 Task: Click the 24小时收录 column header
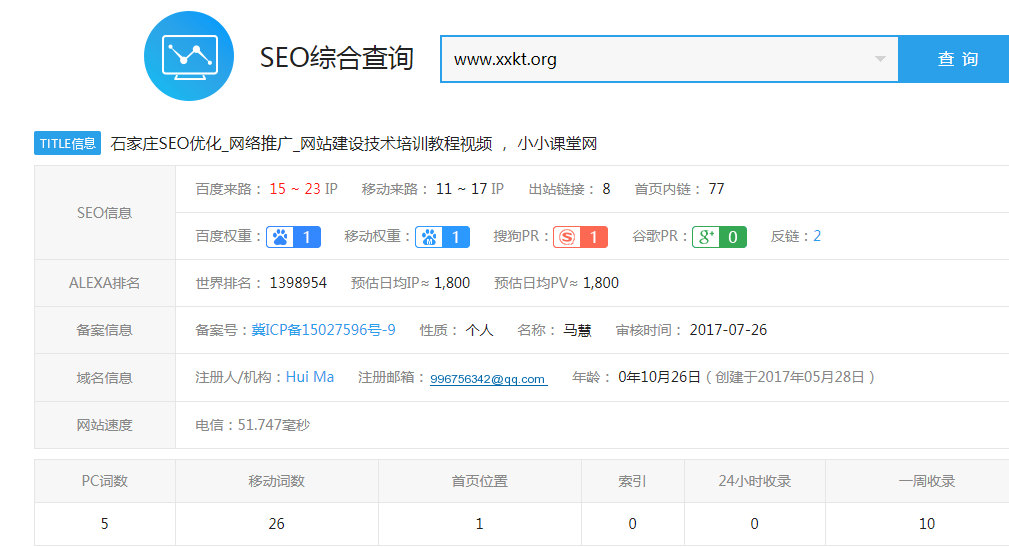(755, 481)
